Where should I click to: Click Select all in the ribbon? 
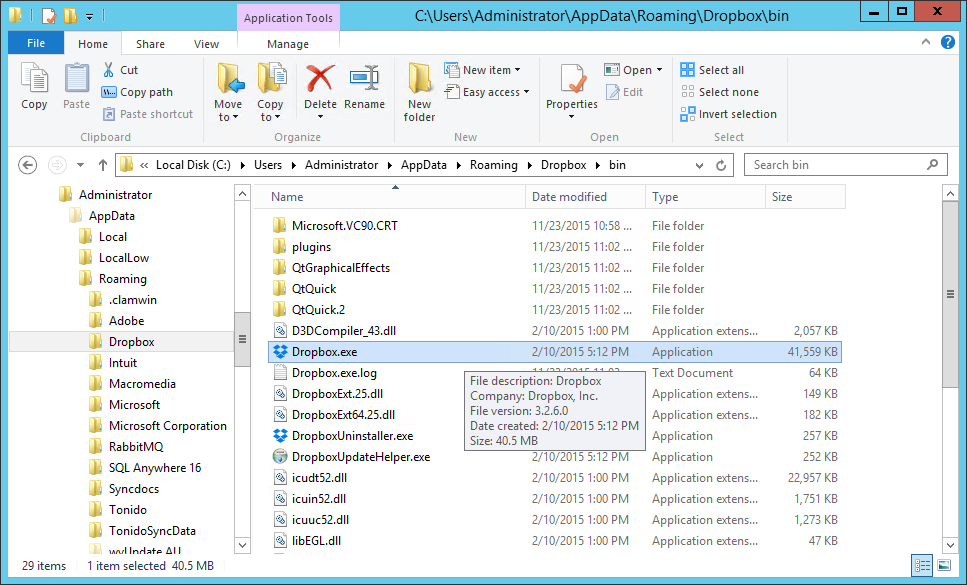pyautogui.click(x=712, y=70)
